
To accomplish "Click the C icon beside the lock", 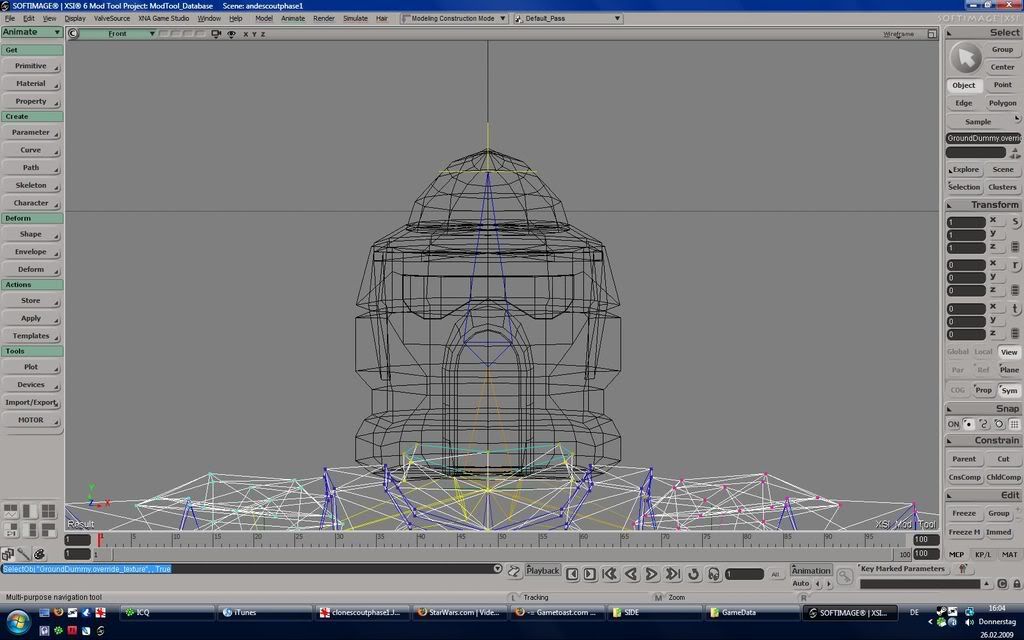I will (1002, 584).
